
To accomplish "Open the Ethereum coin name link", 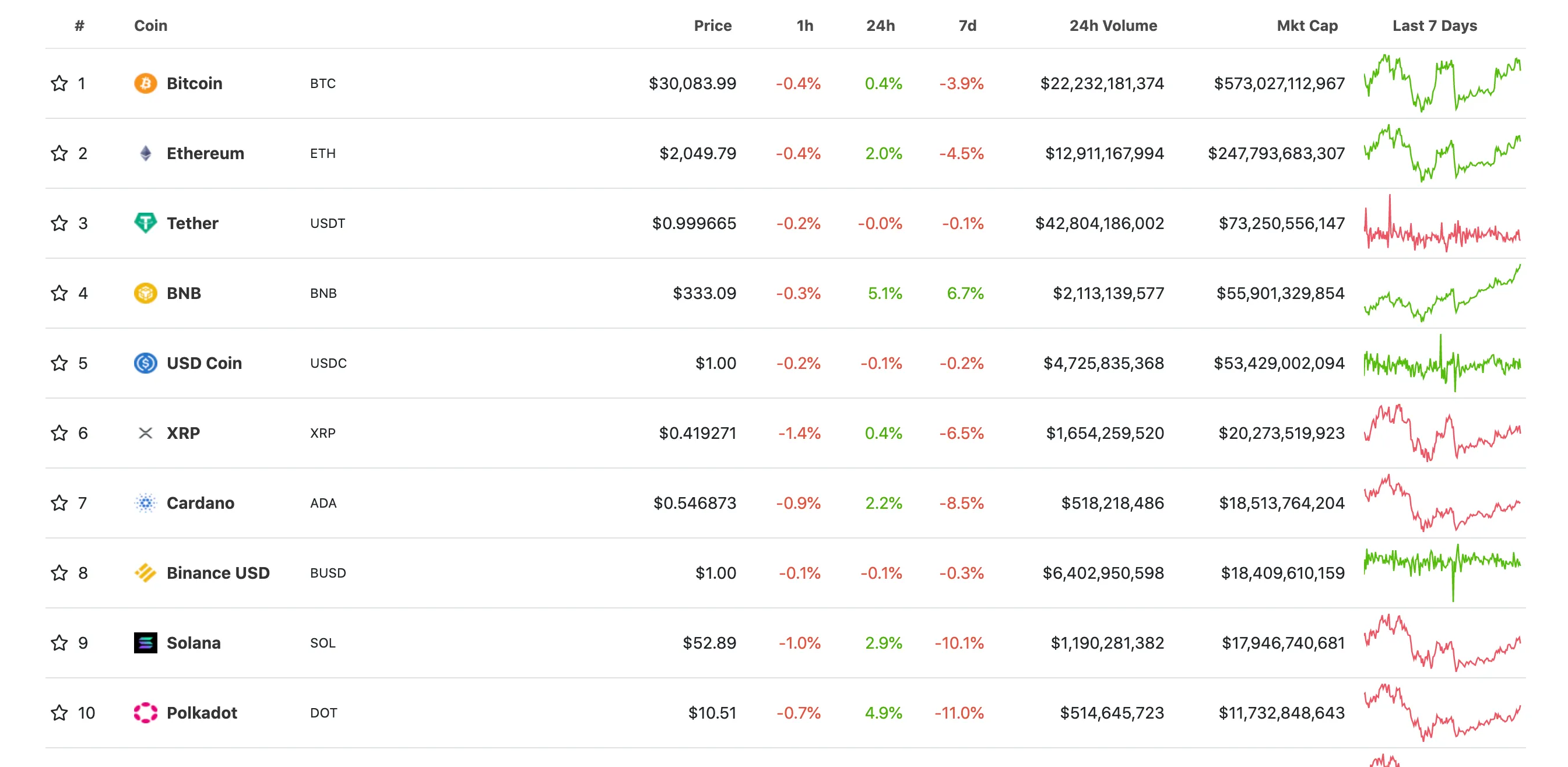I will point(205,153).
